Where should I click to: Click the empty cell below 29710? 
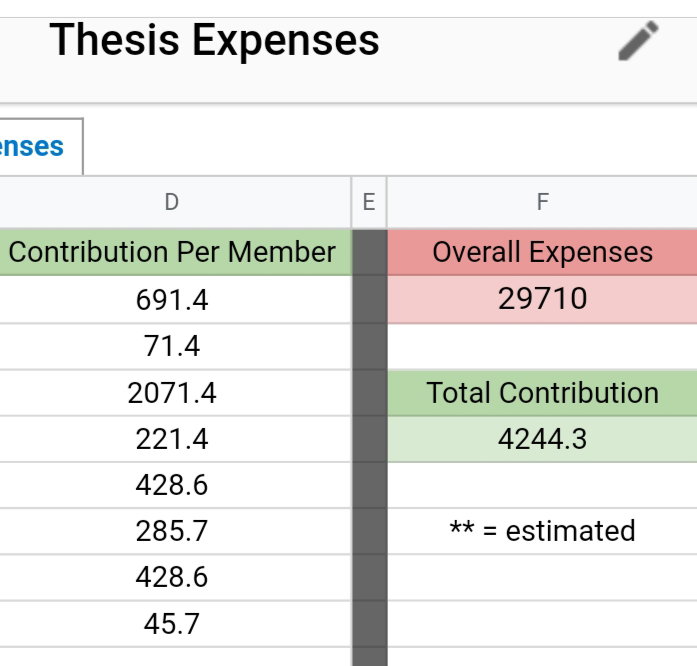click(542, 346)
